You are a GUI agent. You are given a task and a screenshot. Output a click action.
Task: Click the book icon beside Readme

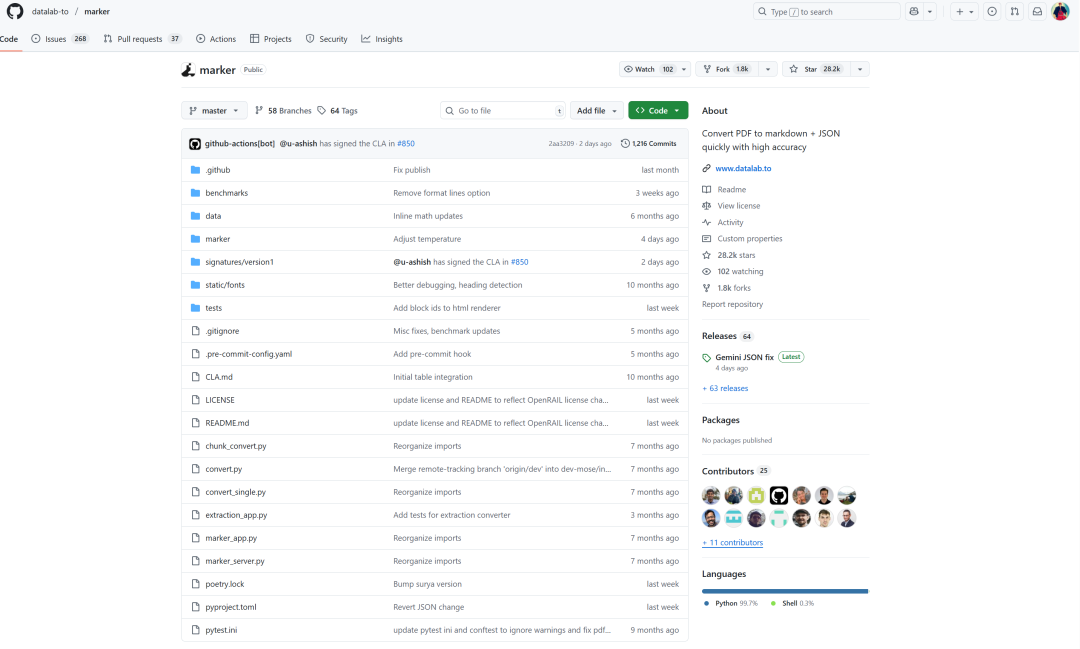point(707,189)
